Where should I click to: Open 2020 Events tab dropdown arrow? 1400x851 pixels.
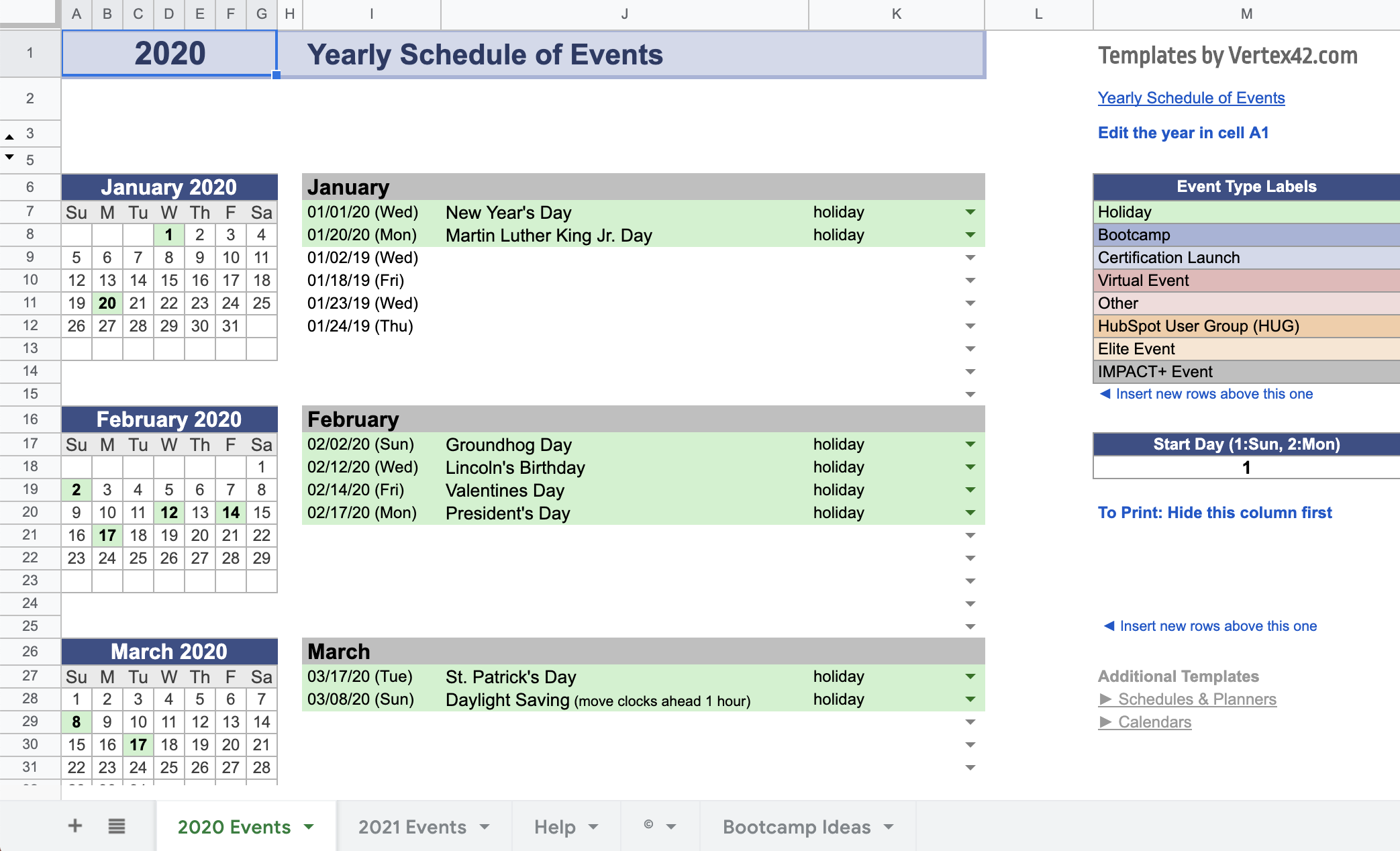coord(309,827)
